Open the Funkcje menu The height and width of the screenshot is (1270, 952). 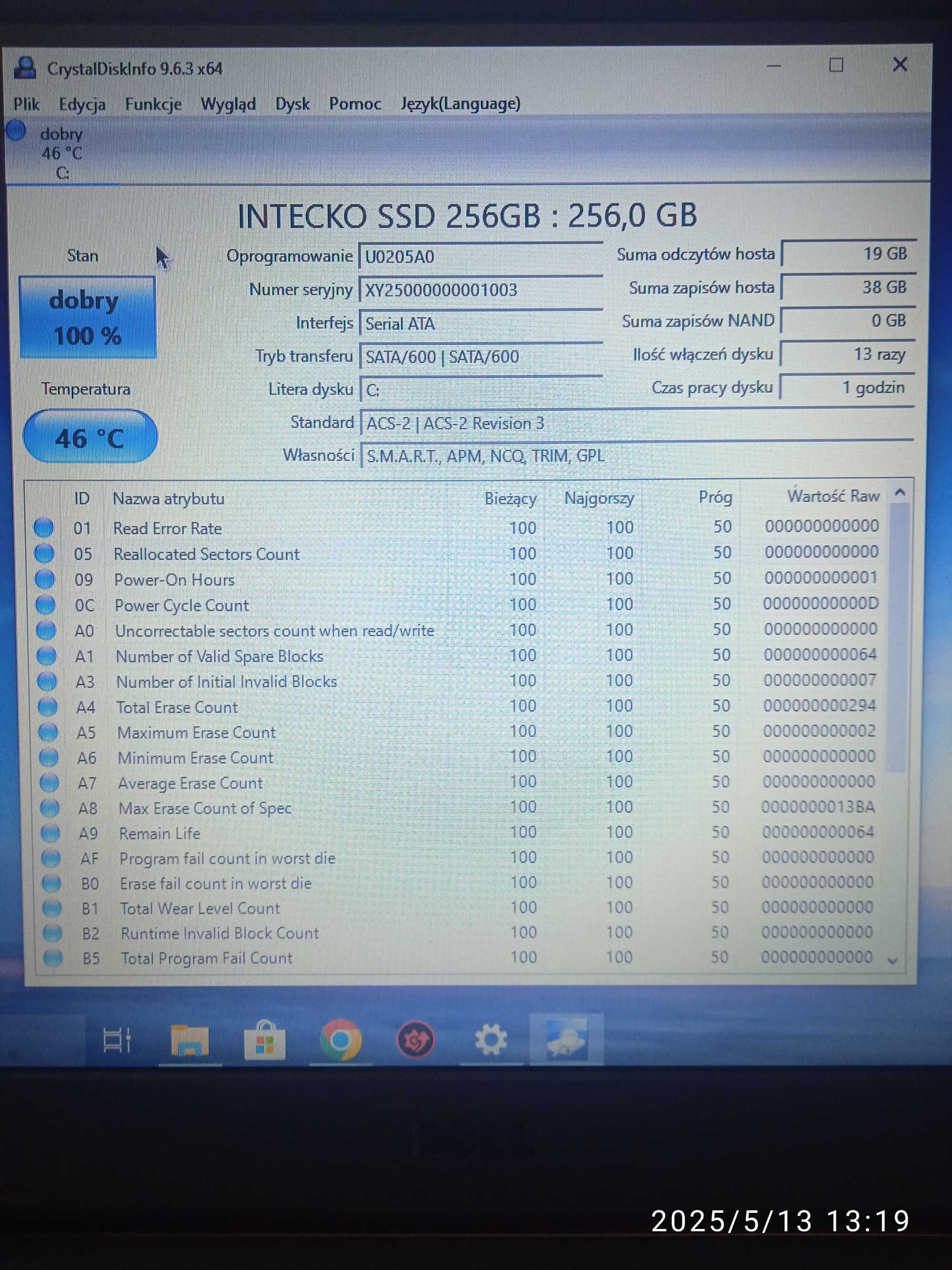coord(153,104)
